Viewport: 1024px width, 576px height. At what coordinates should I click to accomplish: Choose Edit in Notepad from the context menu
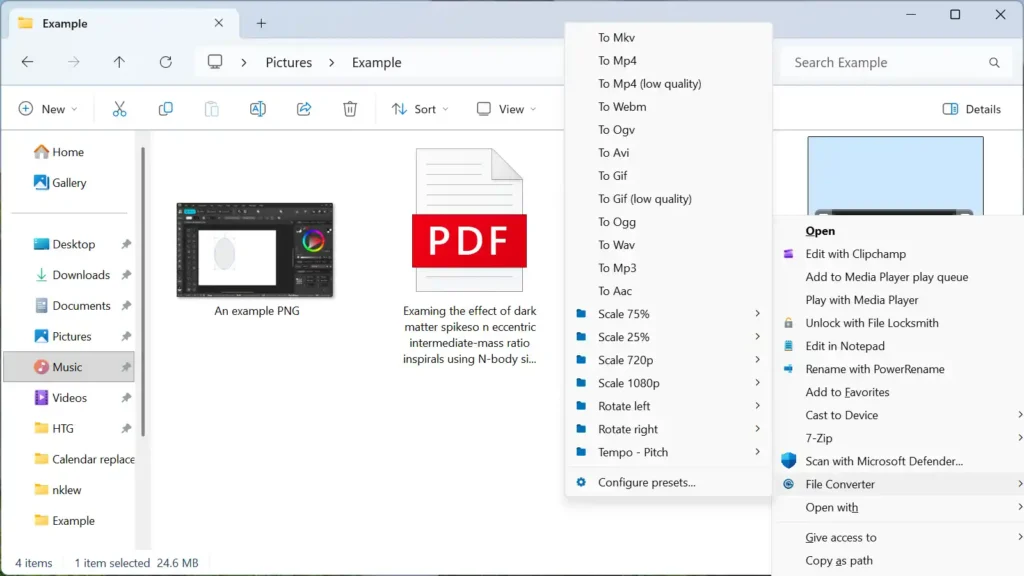(x=843, y=346)
